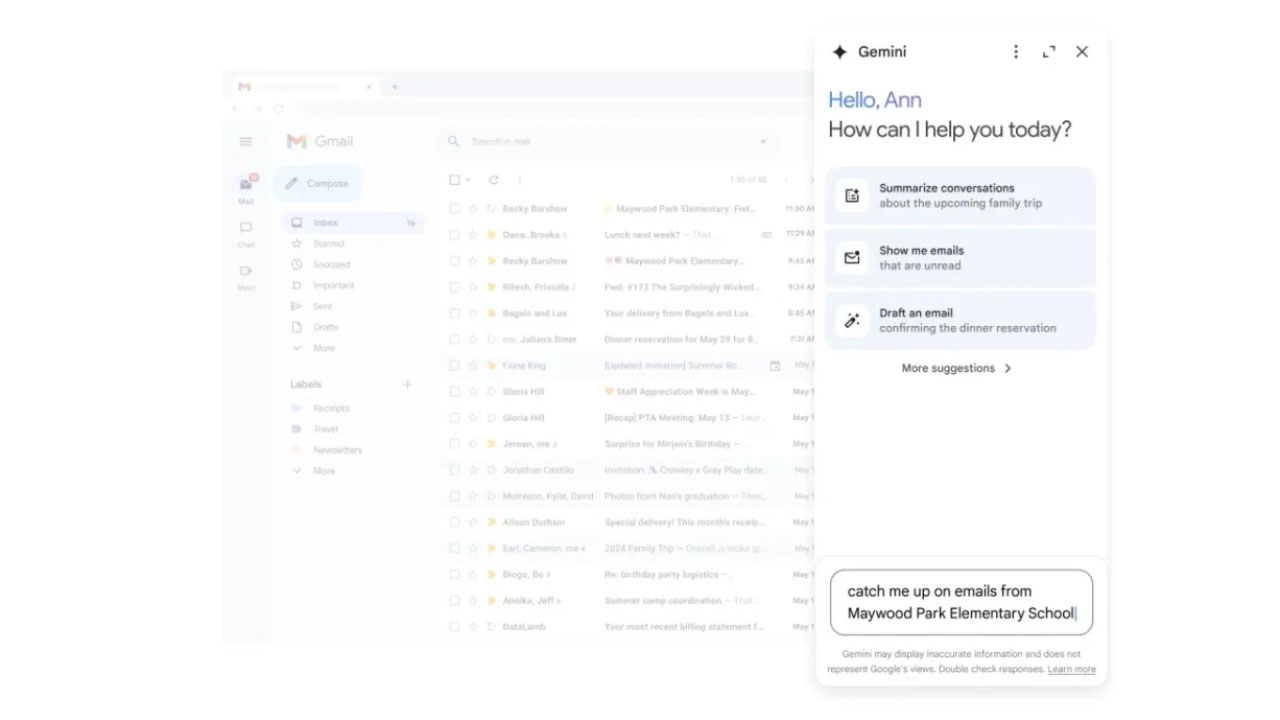This screenshot has width=1280, height=720.
Task: Filter by the Newsletters label
Action: (337, 450)
